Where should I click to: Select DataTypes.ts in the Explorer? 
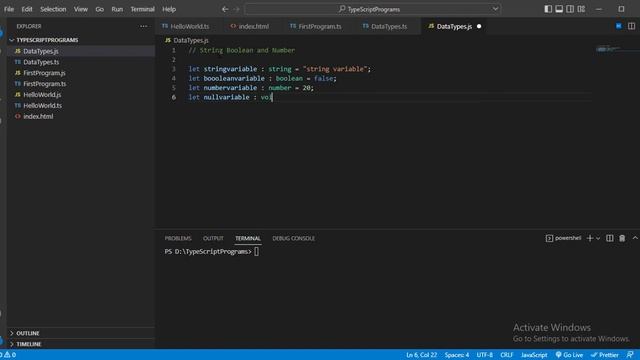(81, 62)
